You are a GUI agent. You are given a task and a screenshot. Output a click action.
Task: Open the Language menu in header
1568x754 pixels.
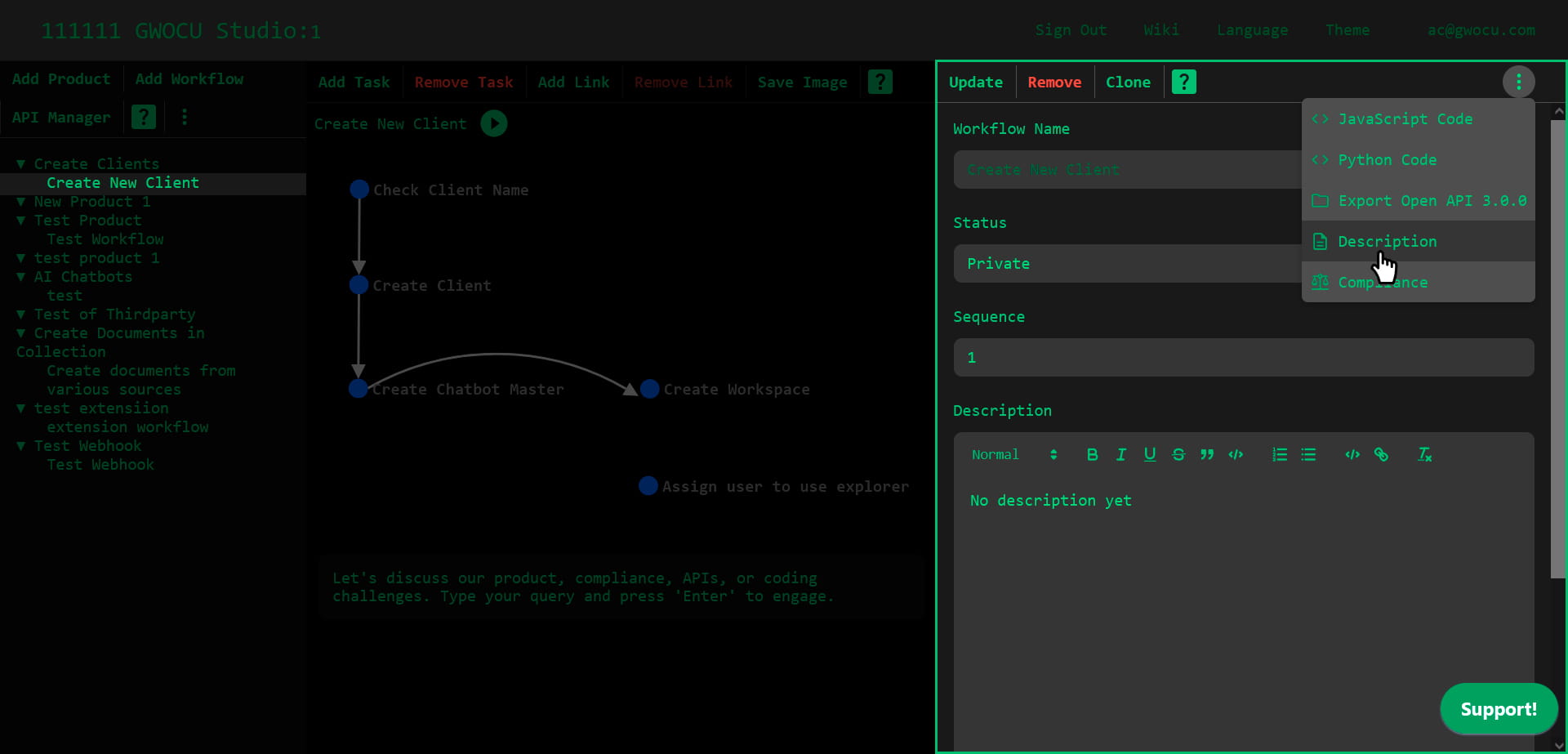[x=1252, y=30]
